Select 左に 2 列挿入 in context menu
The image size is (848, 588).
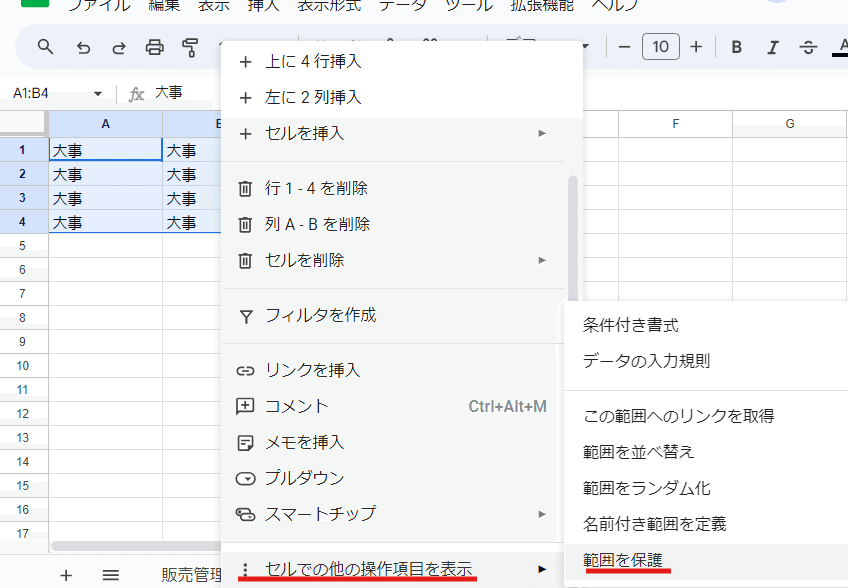point(402,97)
